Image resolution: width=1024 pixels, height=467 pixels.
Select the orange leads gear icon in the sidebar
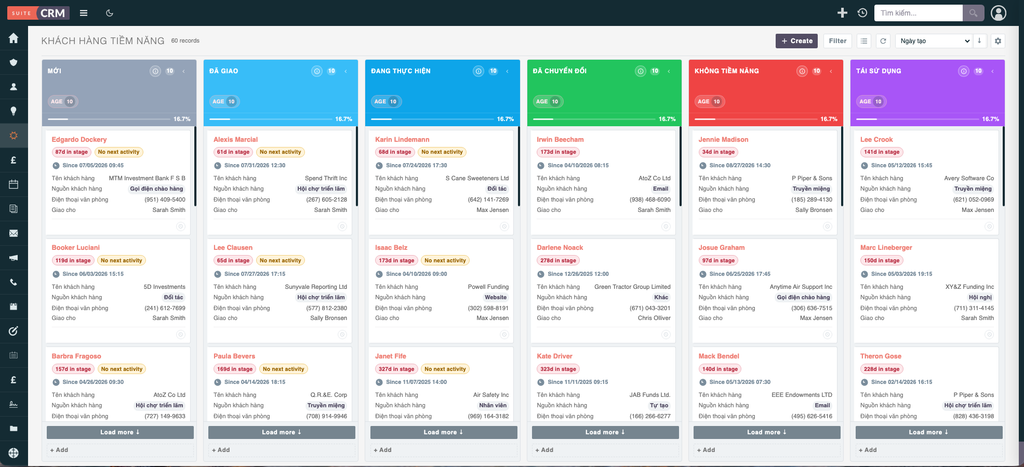pos(13,136)
